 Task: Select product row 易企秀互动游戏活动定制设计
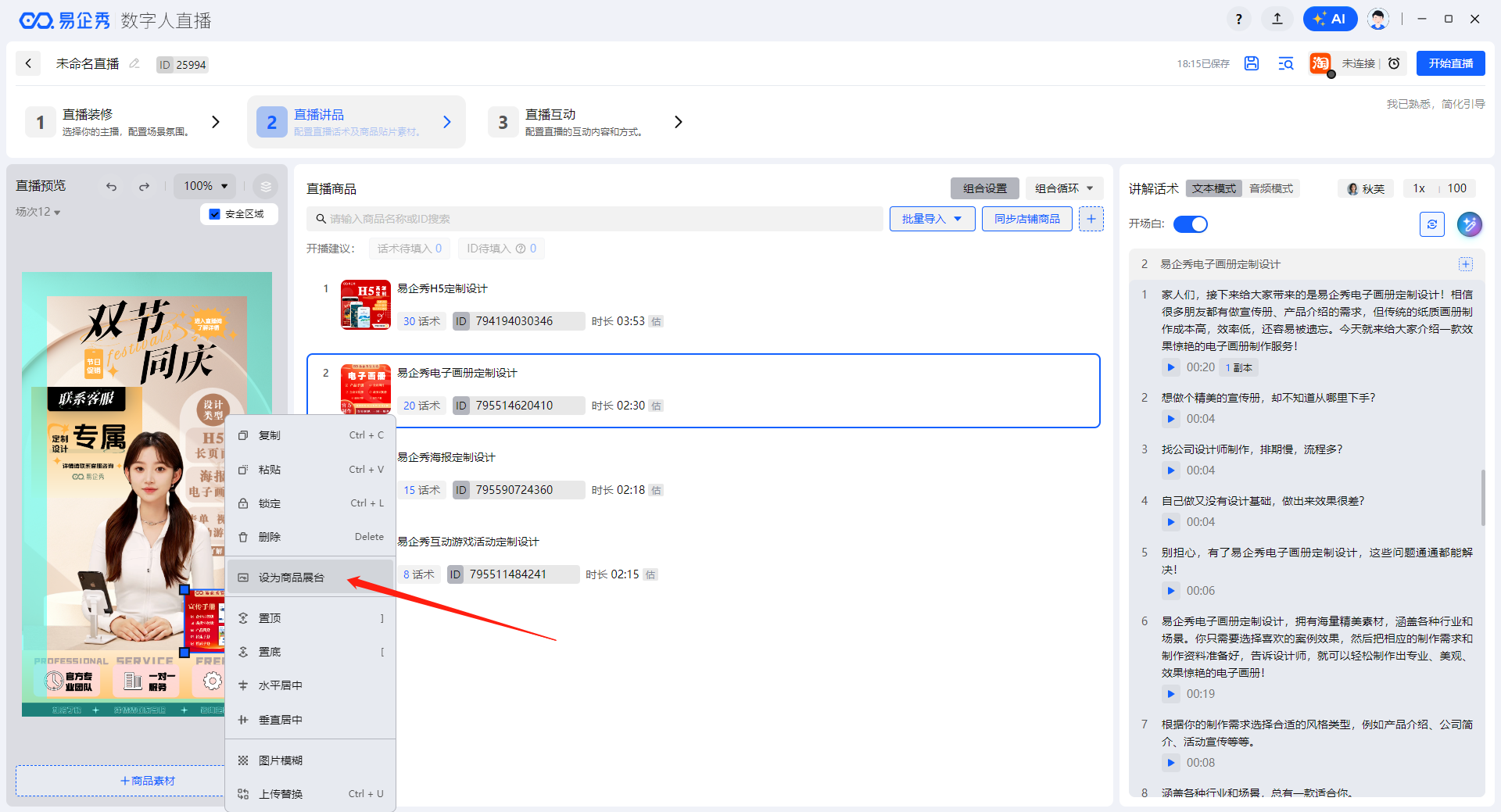704,558
